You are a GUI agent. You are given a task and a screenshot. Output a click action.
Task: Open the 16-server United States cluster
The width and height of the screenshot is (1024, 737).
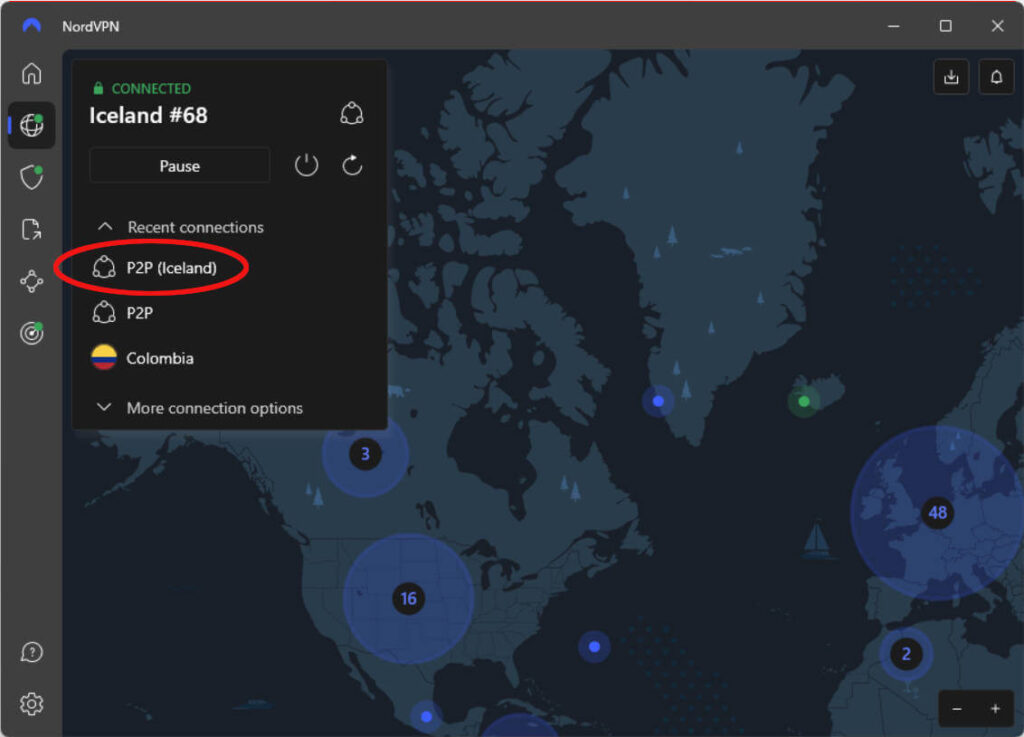point(408,599)
